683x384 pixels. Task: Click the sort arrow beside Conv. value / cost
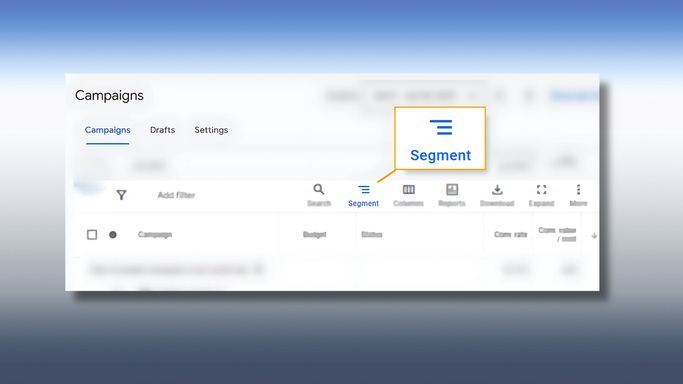(594, 236)
